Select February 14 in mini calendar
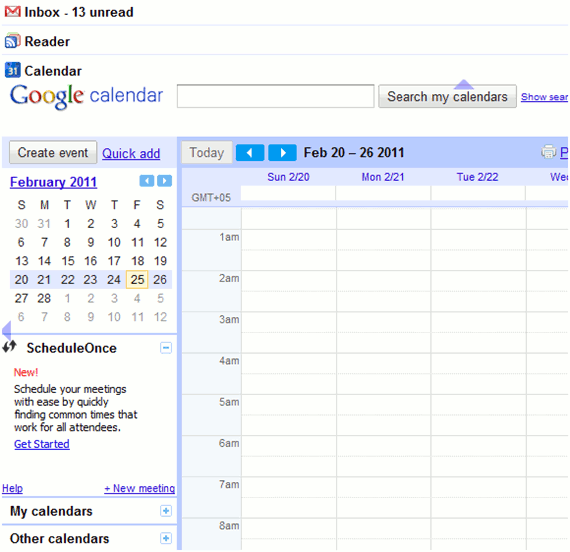This screenshot has width=570, height=552. pos(44,261)
